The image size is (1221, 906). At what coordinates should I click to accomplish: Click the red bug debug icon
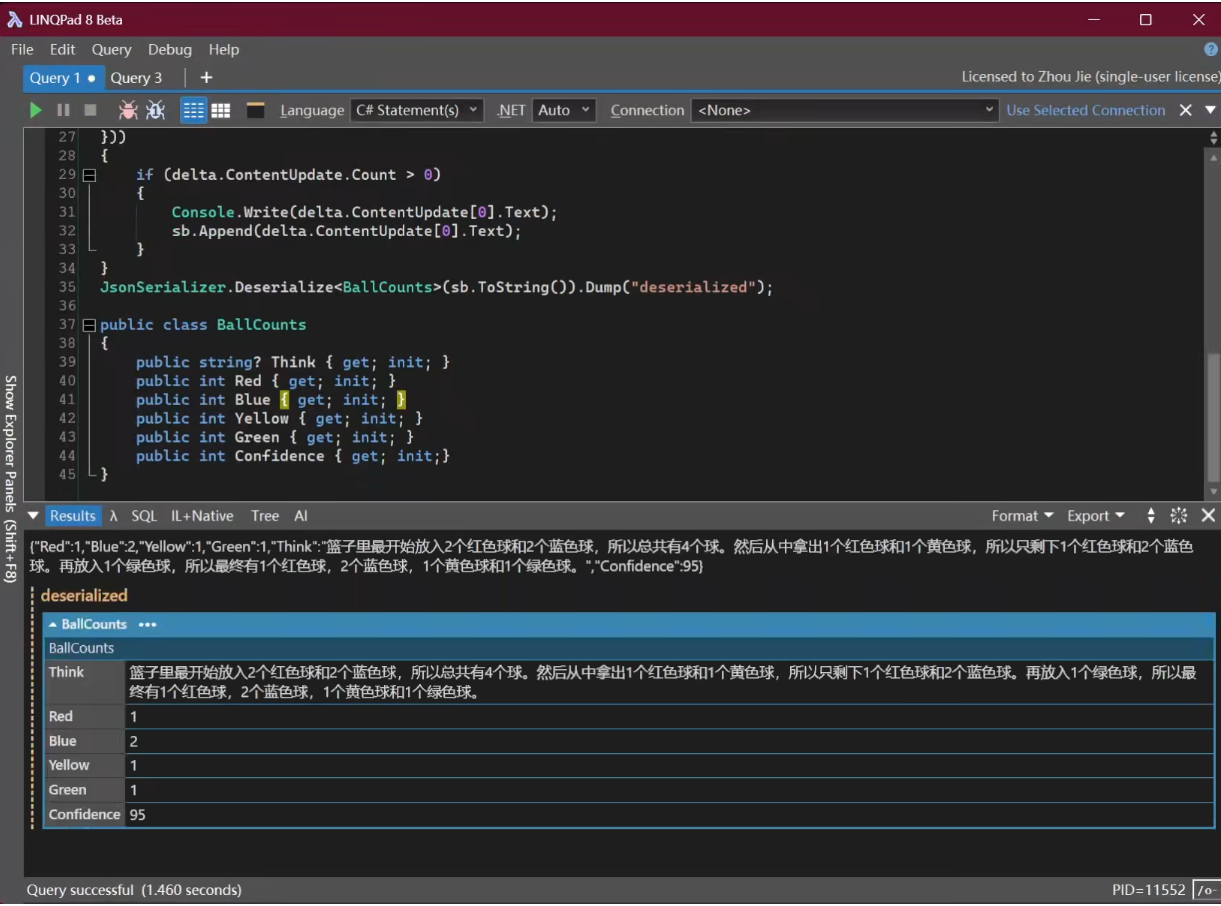point(128,110)
